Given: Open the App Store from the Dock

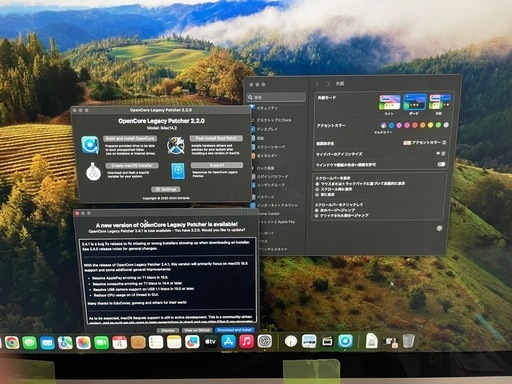Looking at the screenshot, I should (228, 341).
